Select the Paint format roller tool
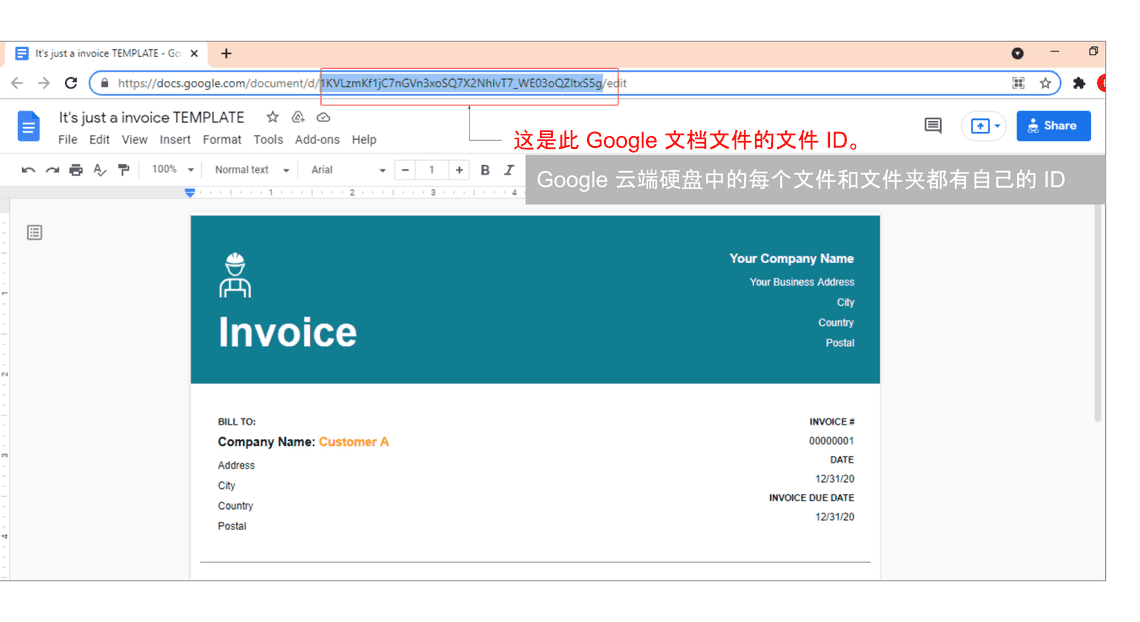1140x622 pixels. tap(124, 170)
